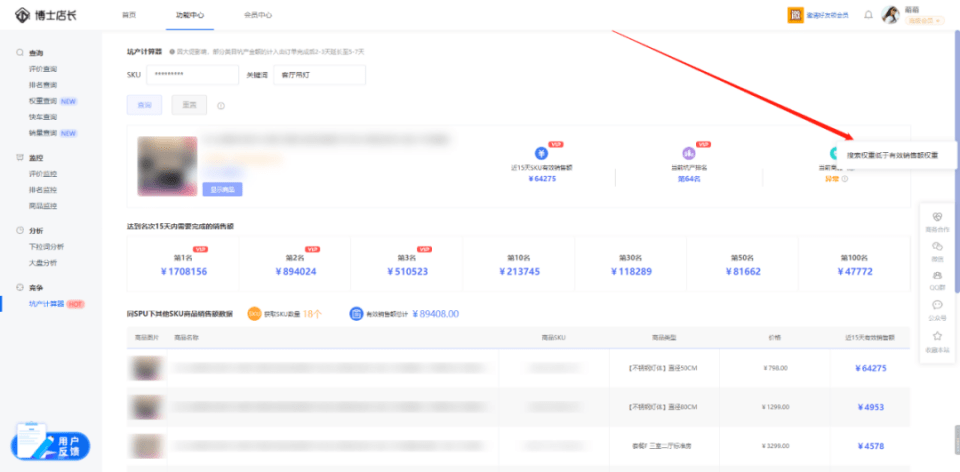Click the info icon beside the reset button
This screenshot has width=960, height=472.
(x=221, y=105)
